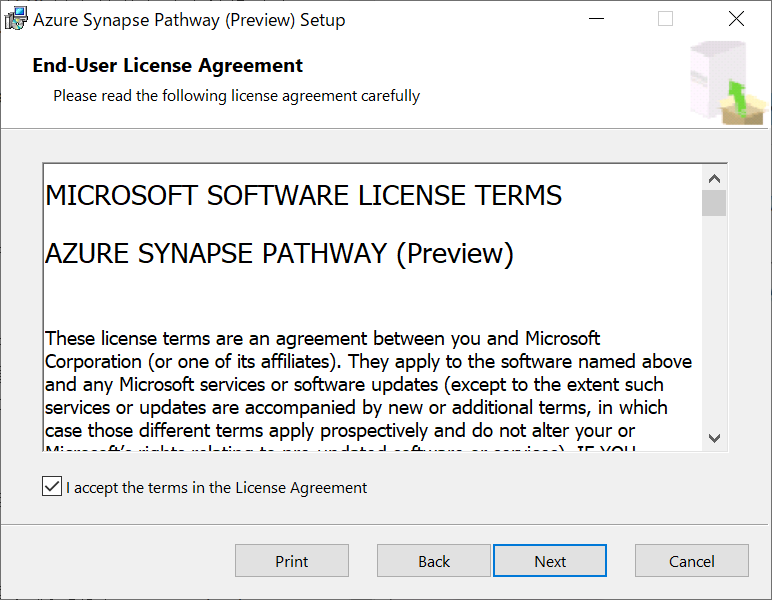Screen dimensions: 772x600
Task: Click the installer icon in the title bar
Action: (16, 19)
